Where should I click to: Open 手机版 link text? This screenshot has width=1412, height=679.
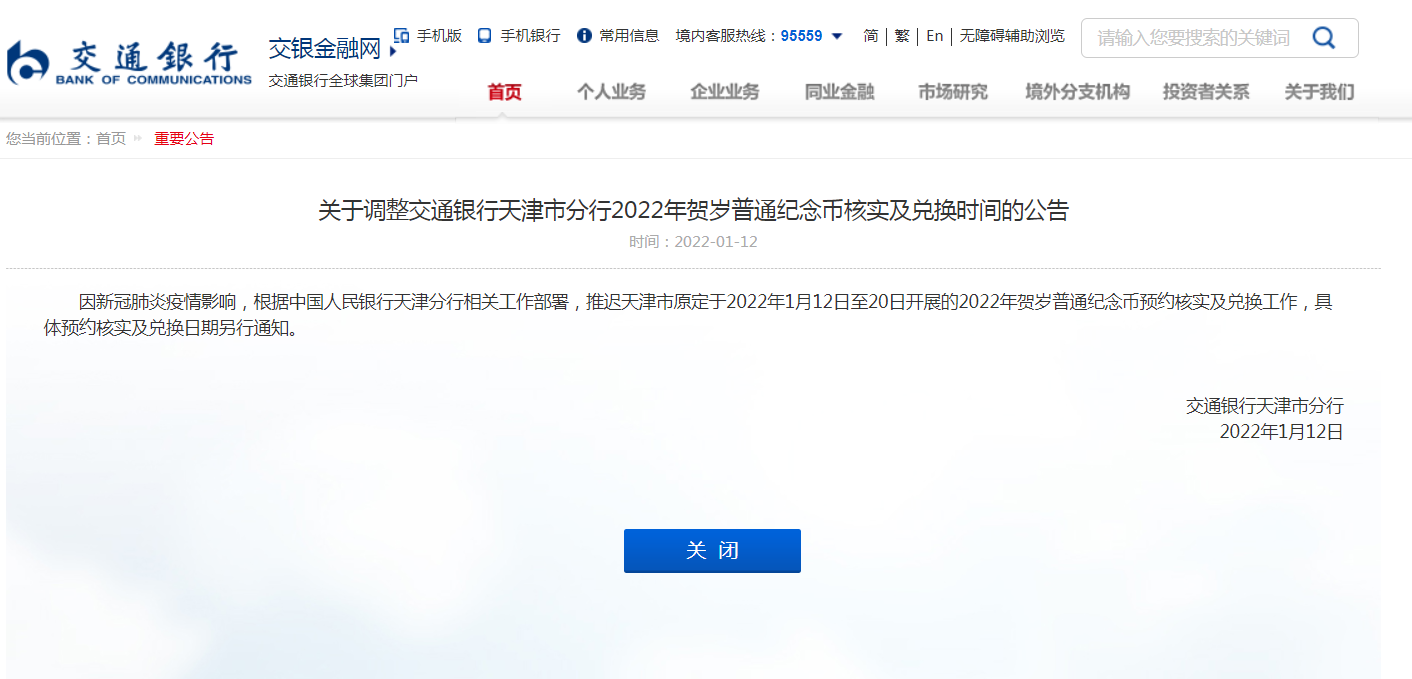click(x=440, y=36)
